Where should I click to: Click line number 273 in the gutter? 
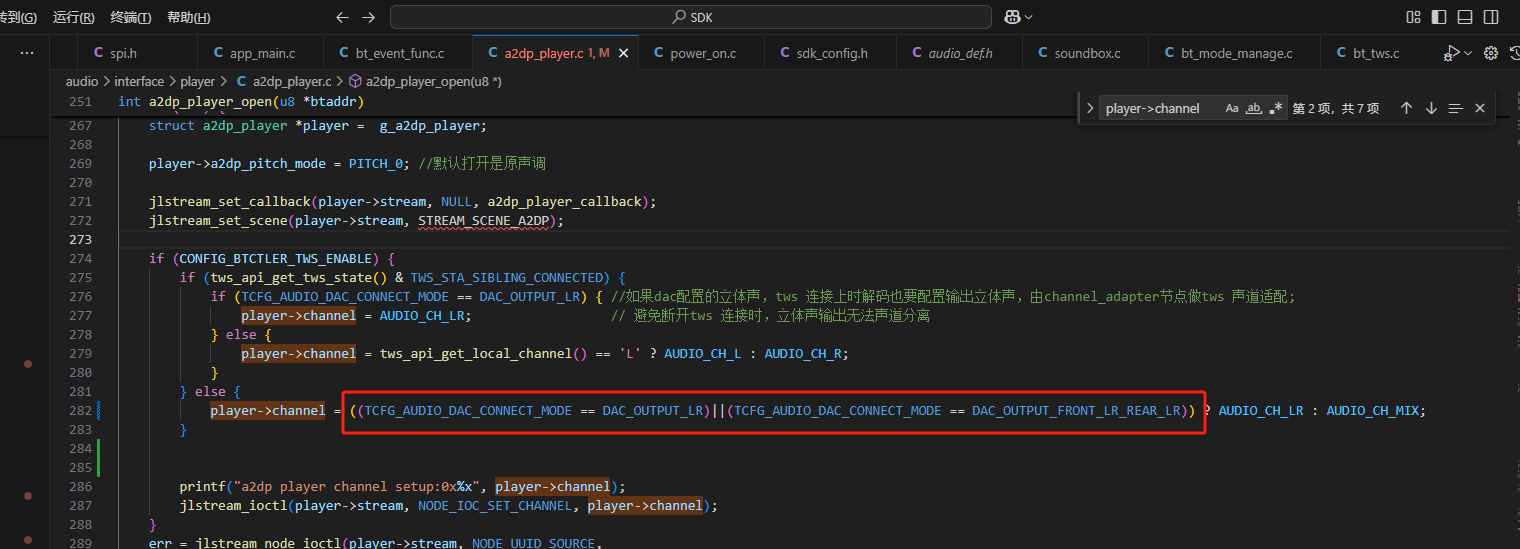tap(81, 240)
